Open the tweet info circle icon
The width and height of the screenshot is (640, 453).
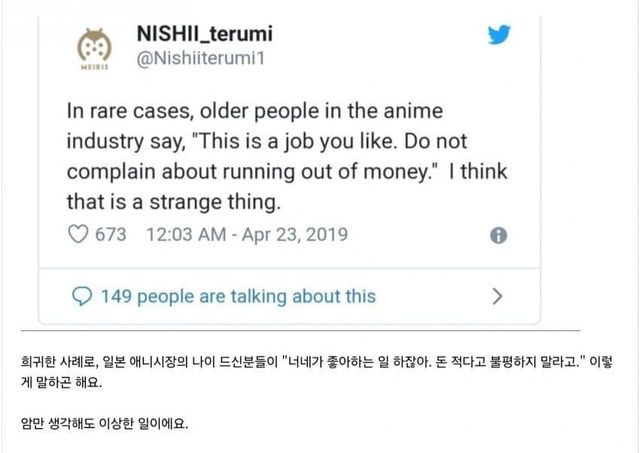498,236
